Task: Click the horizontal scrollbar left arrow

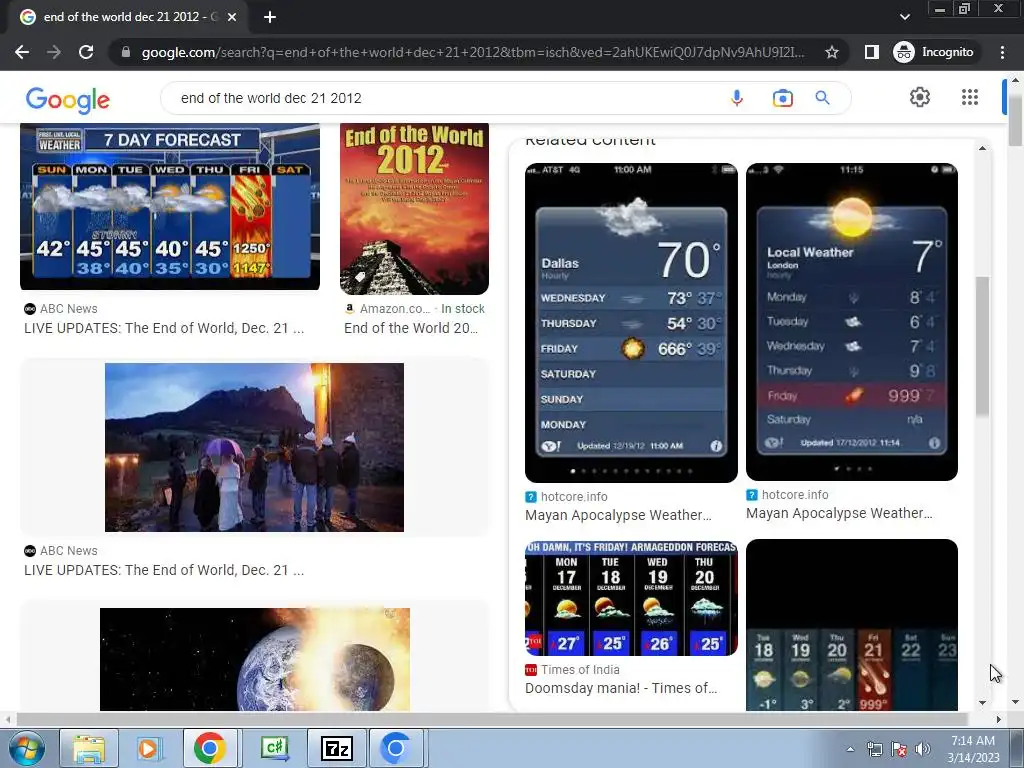Action: 7,719
